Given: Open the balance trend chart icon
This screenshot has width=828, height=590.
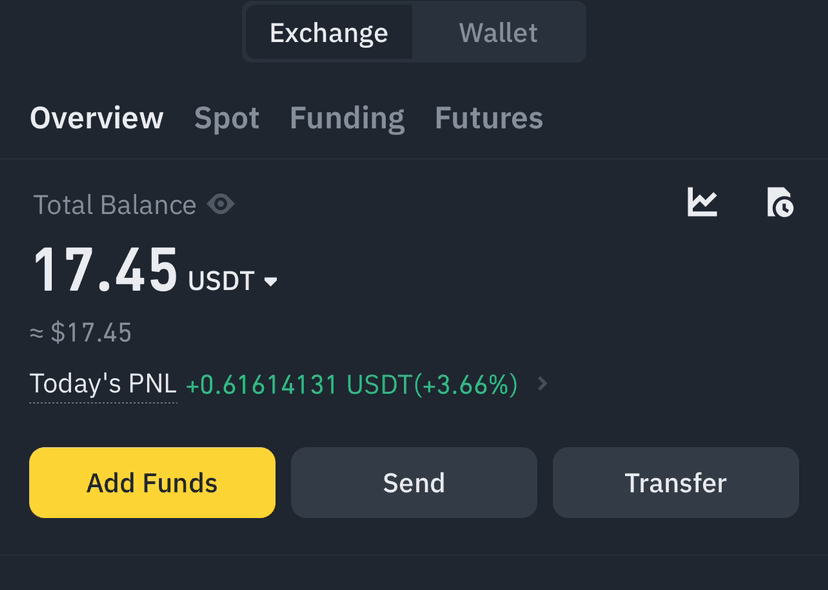Looking at the screenshot, I should click(702, 202).
